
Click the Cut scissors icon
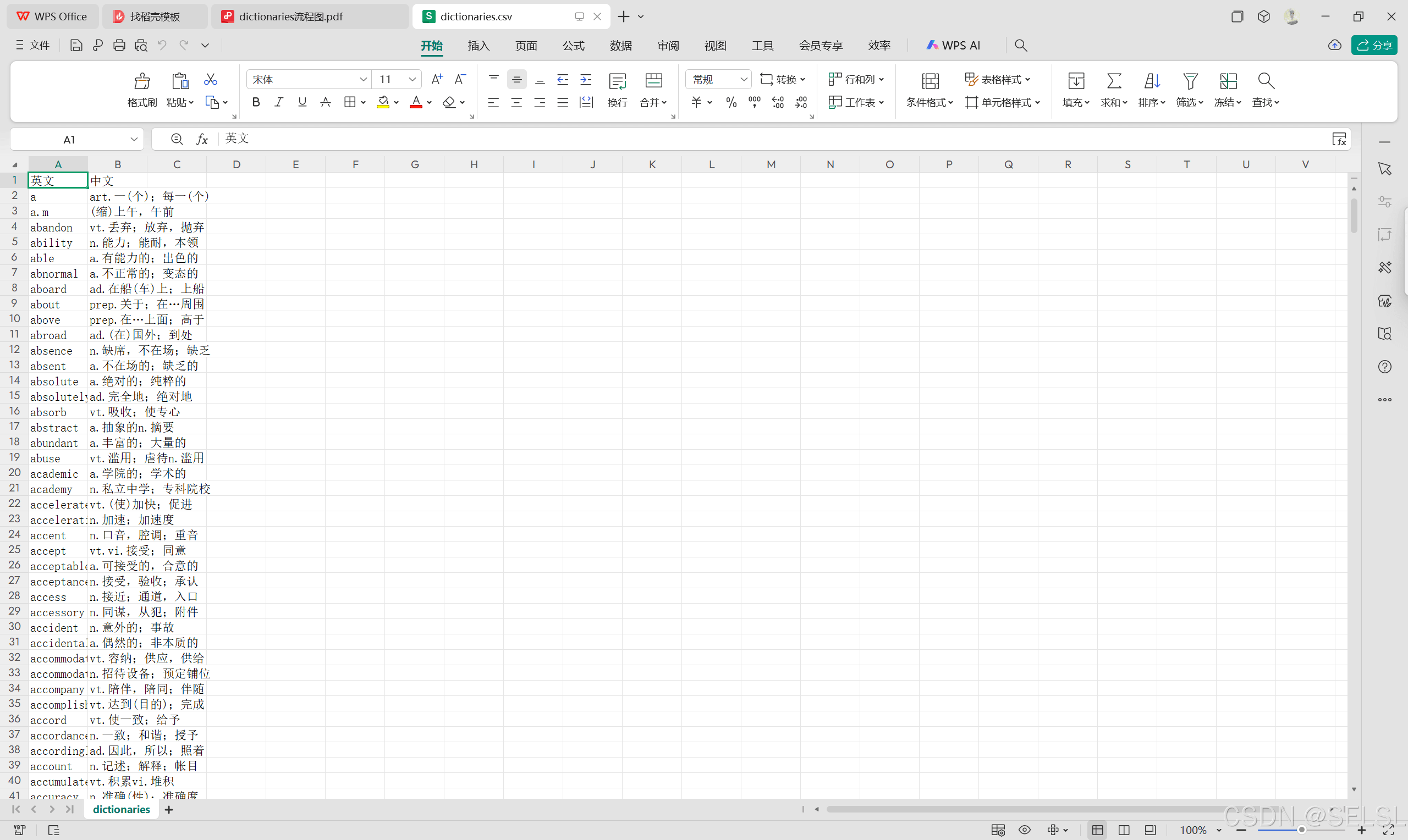point(211,79)
